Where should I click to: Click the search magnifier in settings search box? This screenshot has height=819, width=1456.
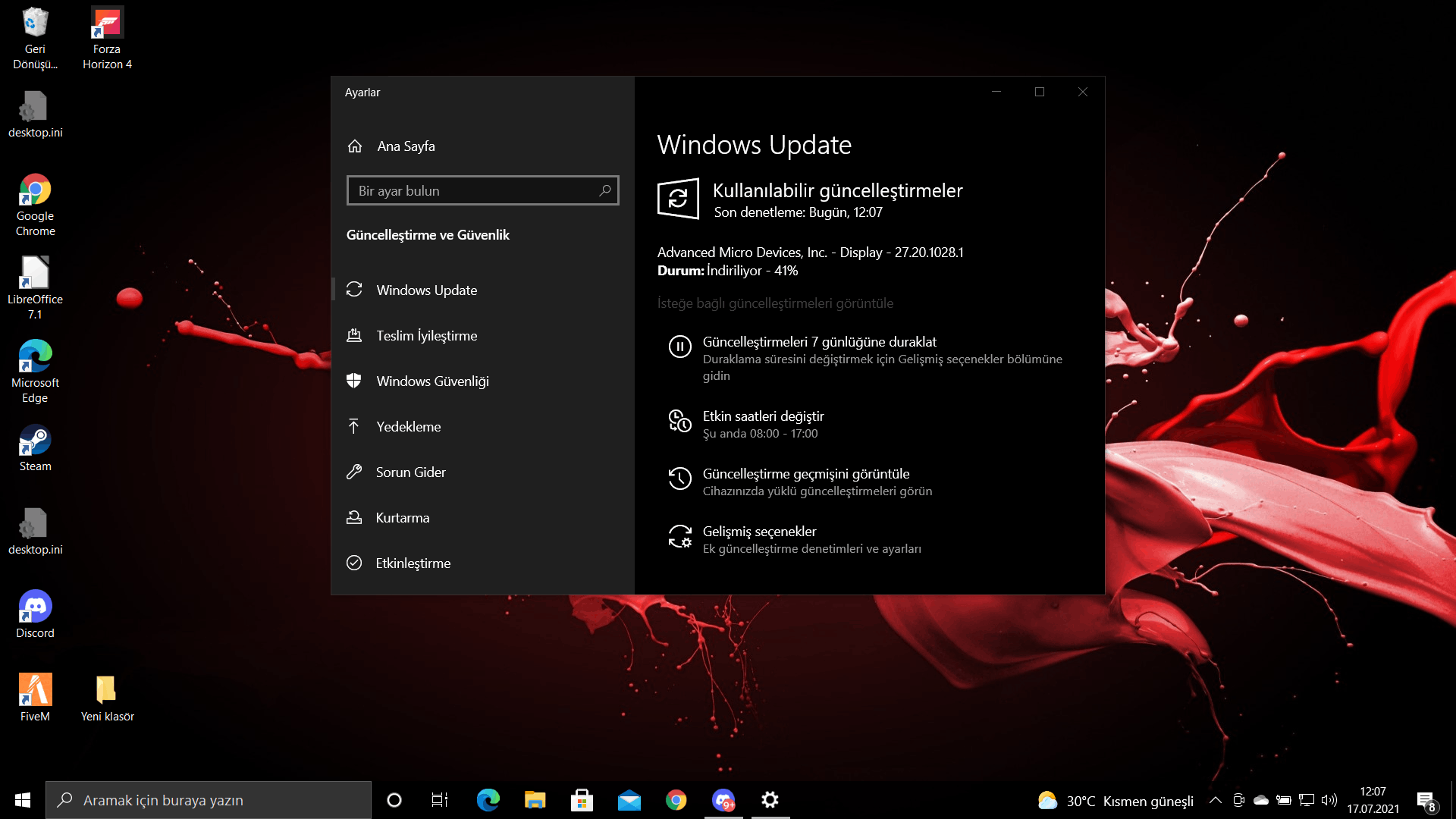point(604,190)
